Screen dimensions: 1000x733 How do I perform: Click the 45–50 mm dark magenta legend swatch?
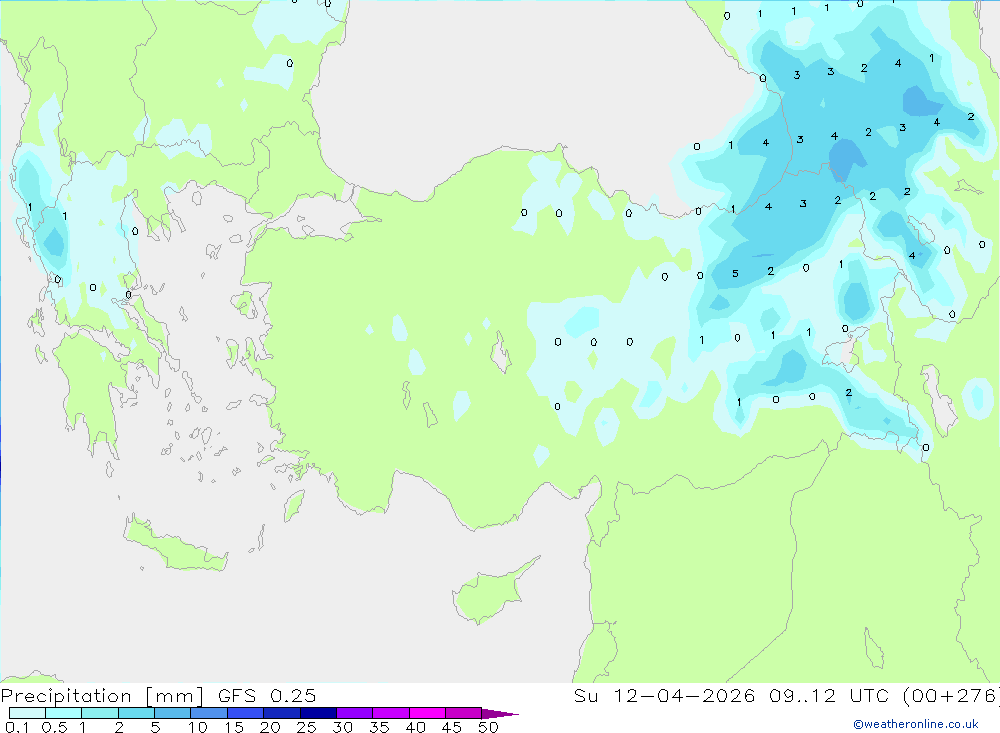coord(463,713)
